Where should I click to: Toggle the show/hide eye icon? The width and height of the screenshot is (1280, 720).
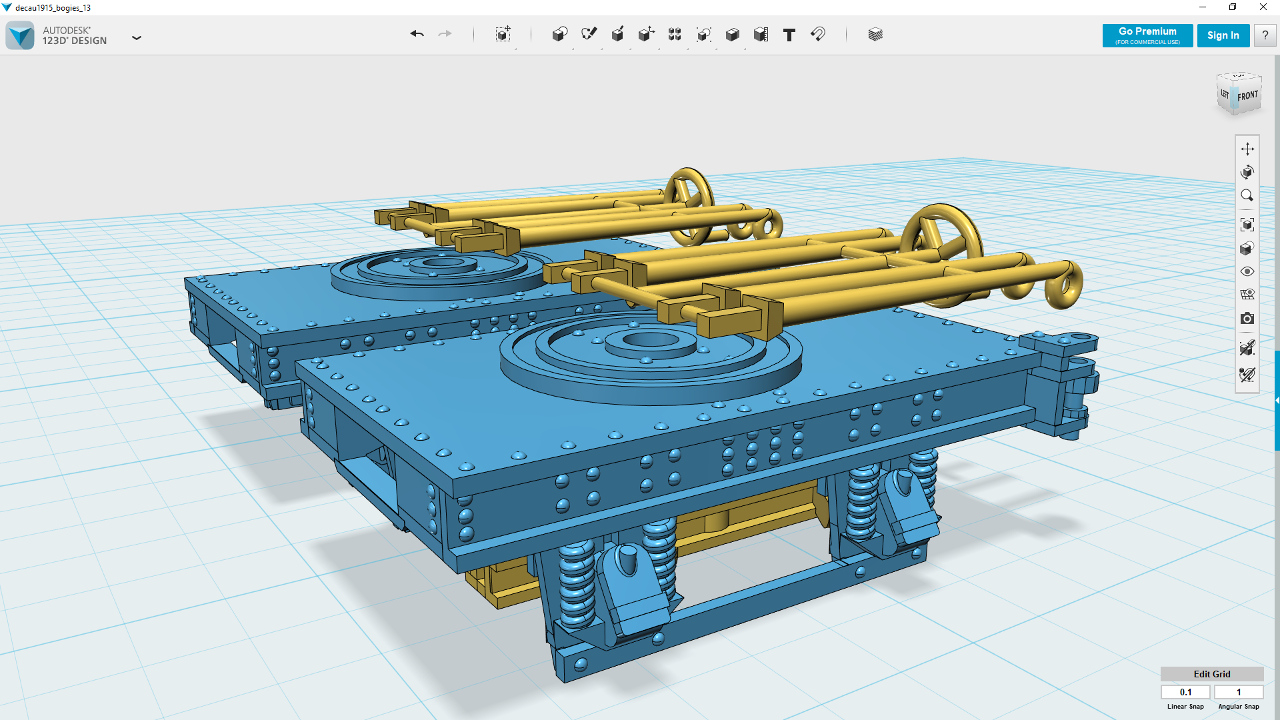tap(1247, 271)
